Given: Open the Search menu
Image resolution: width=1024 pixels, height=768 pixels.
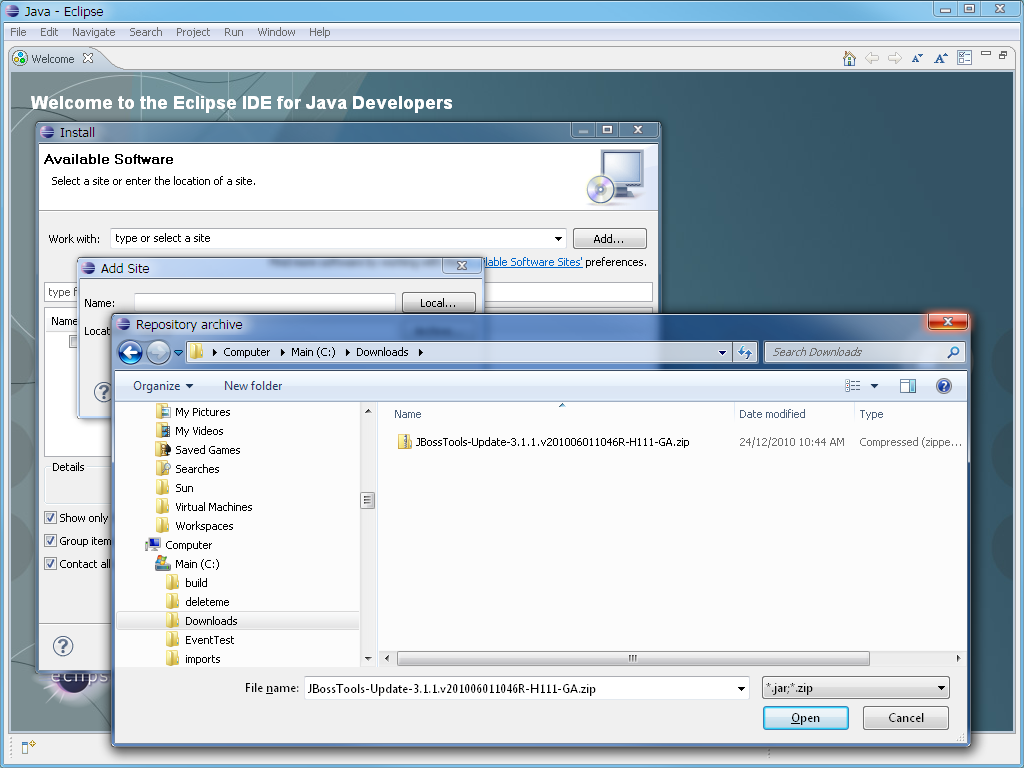Looking at the screenshot, I should (x=146, y=32).
